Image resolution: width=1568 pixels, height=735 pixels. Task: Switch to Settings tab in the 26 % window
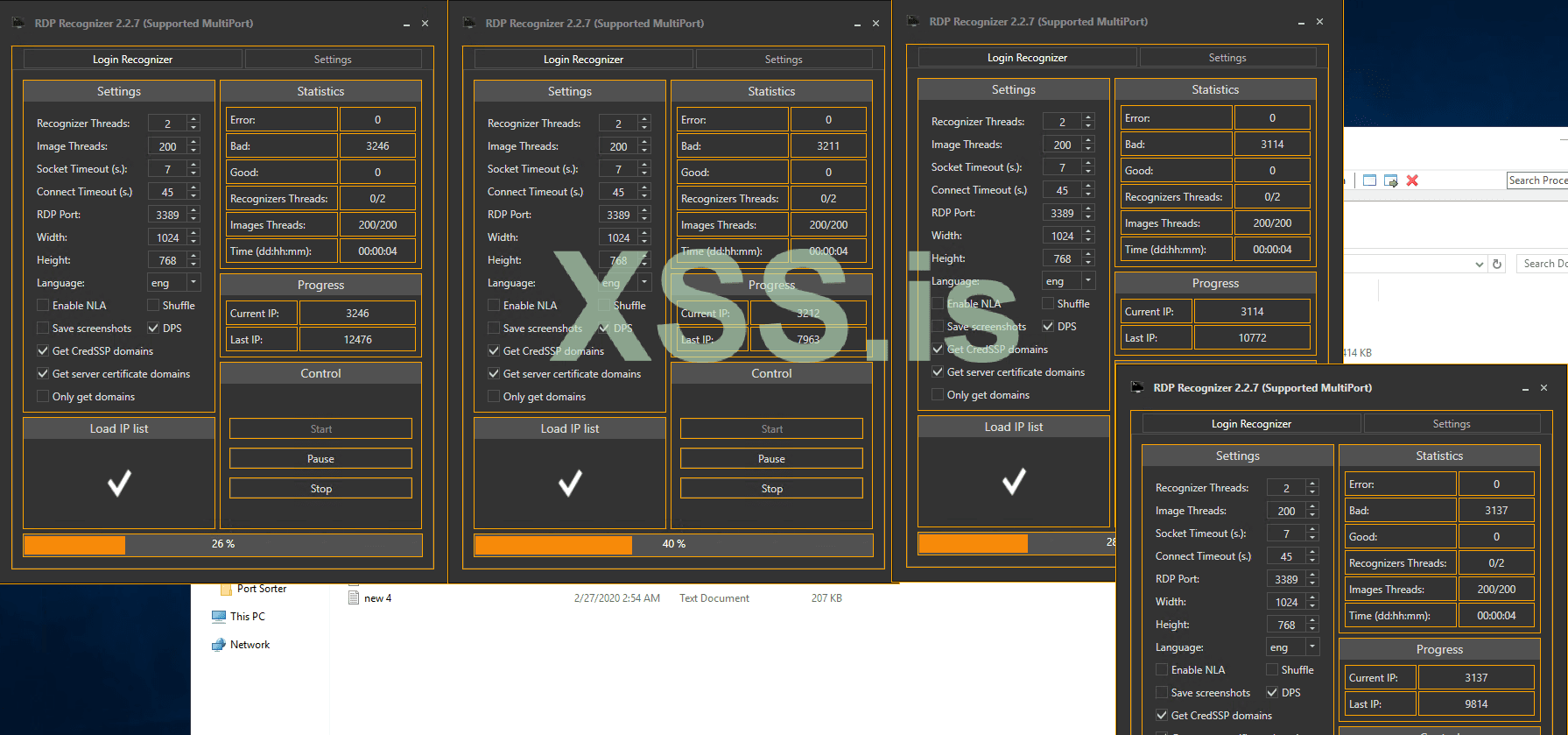point(333,60)
